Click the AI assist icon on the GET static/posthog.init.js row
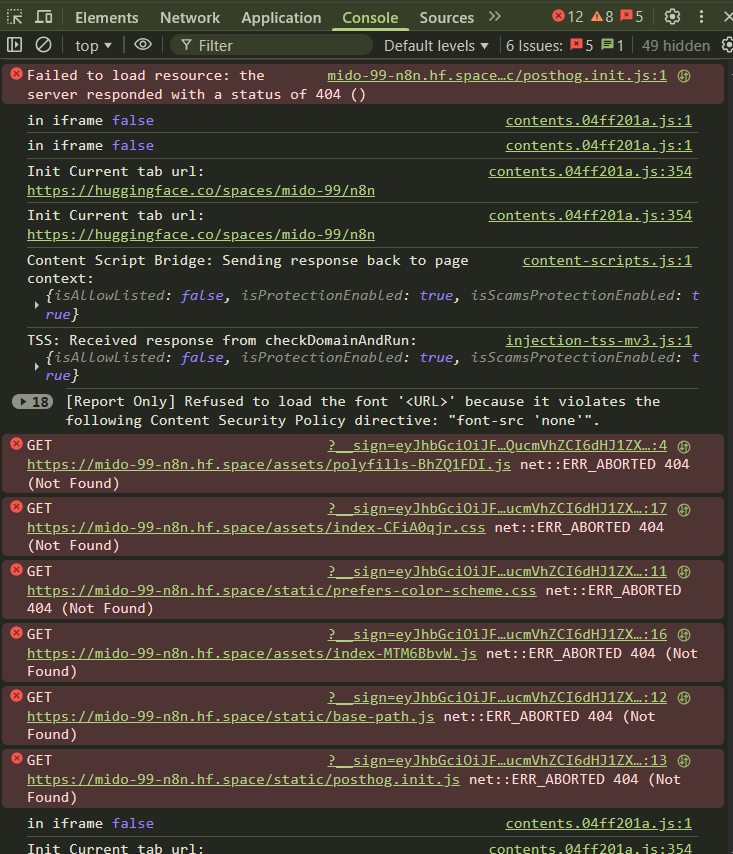This screenshot has width=733, height=854. tap(684, 761)
